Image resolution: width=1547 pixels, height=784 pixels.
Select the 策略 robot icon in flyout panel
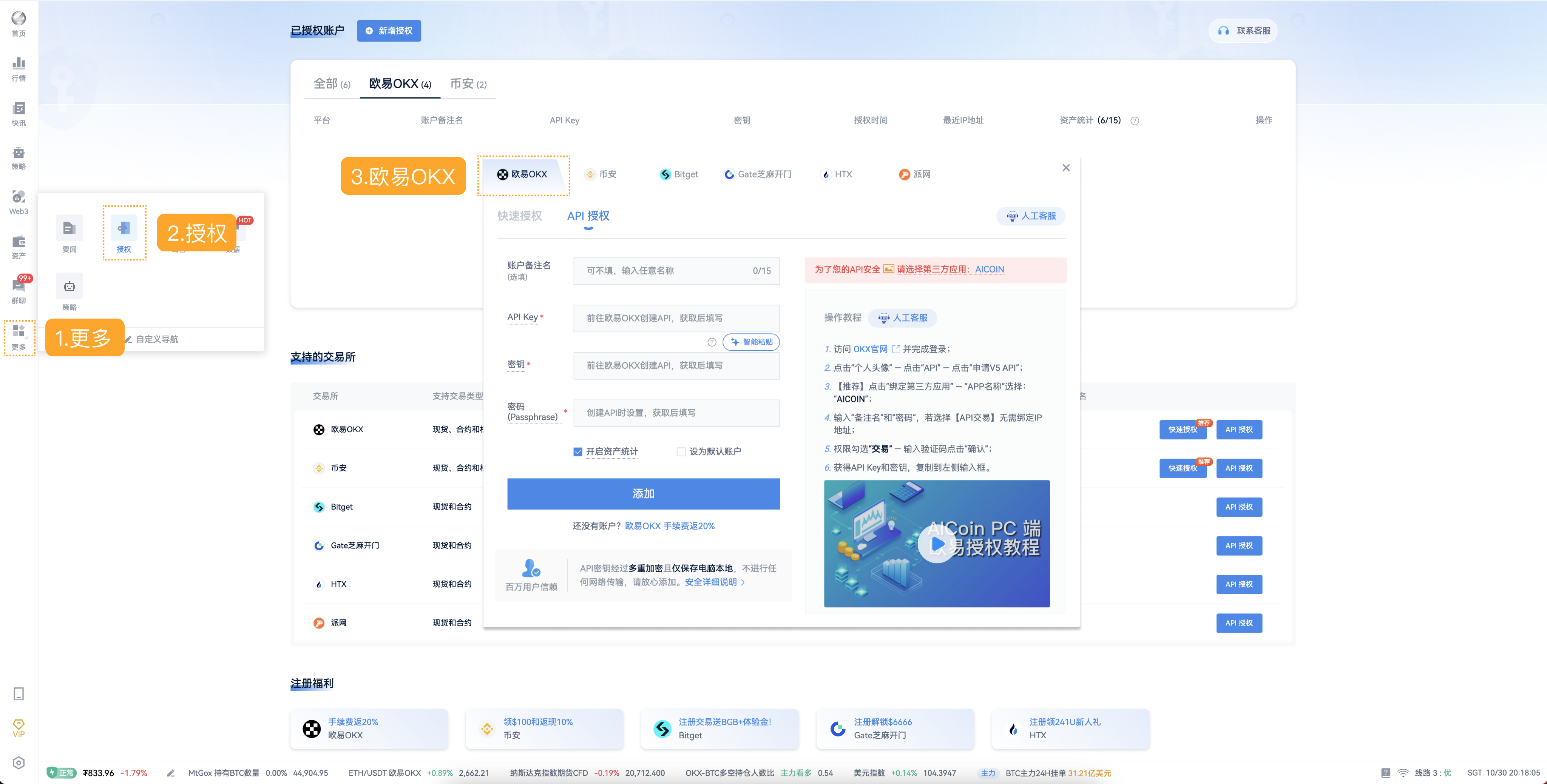(x=69, y=293)
